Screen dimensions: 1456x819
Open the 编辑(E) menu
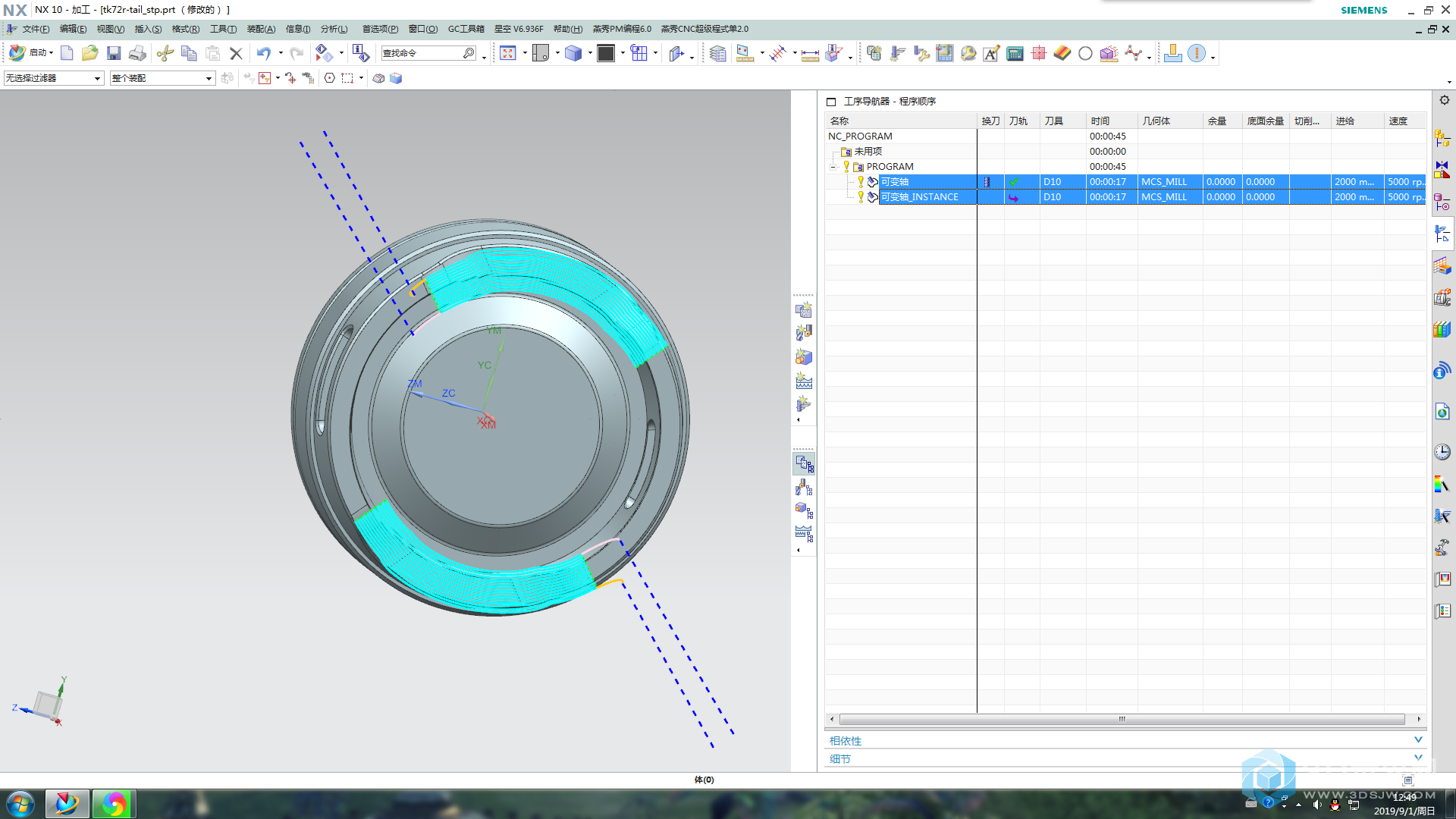(73, 29)
